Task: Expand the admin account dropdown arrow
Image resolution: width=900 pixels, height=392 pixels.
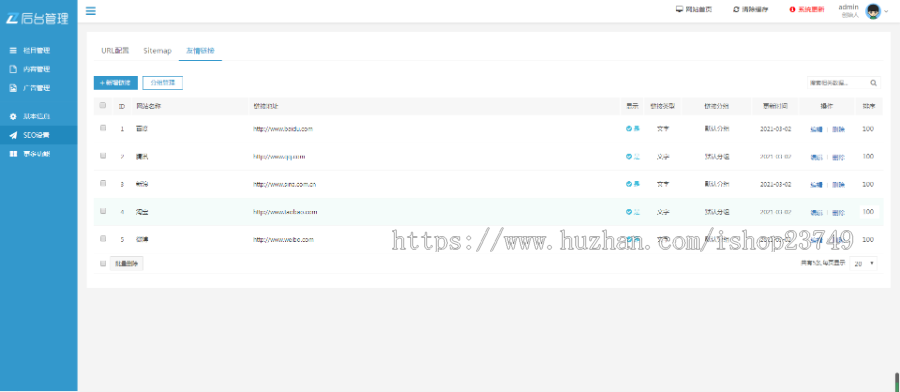Action: coord(886,11)
